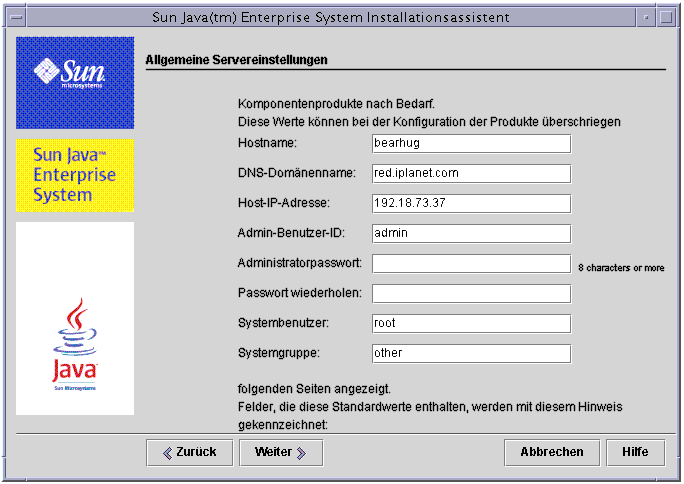
Task: Click the 'folgenden Seiten angezeigt.' text
Action: (x=314, y=389)
